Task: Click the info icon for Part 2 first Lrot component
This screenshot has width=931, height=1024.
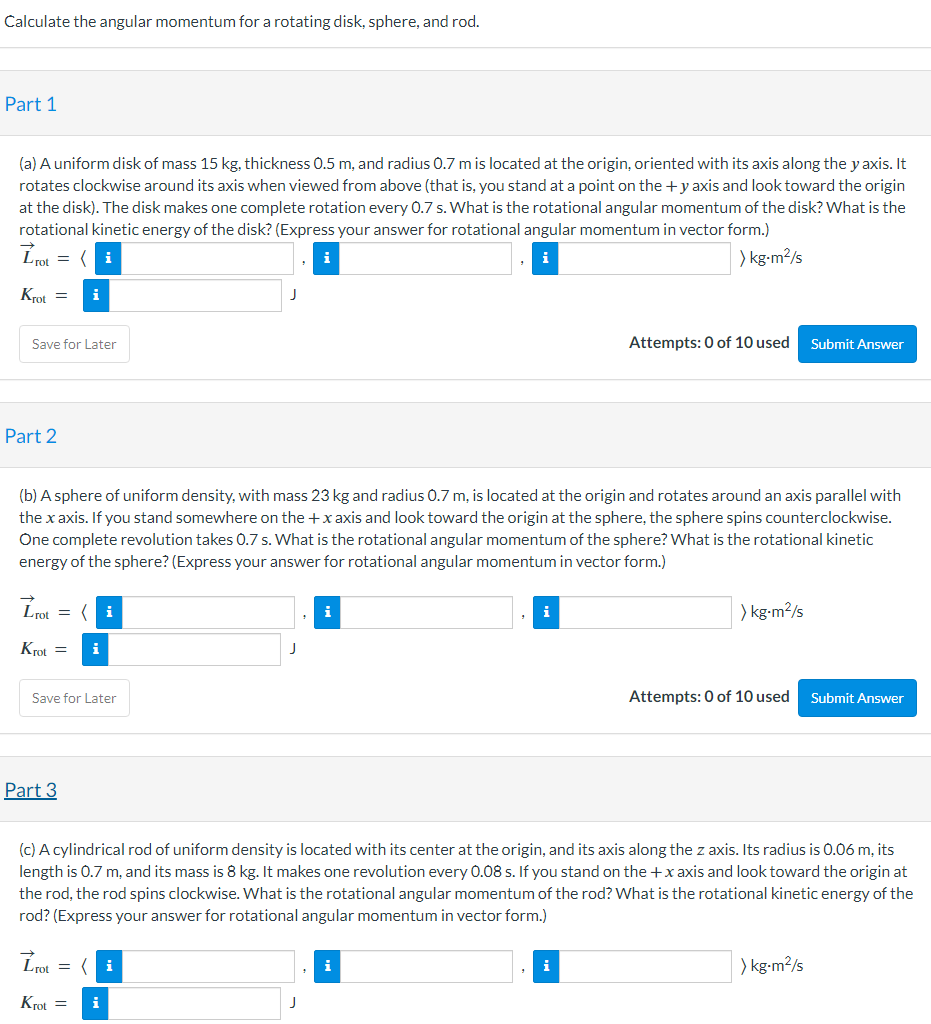Action: click(108, 611)
